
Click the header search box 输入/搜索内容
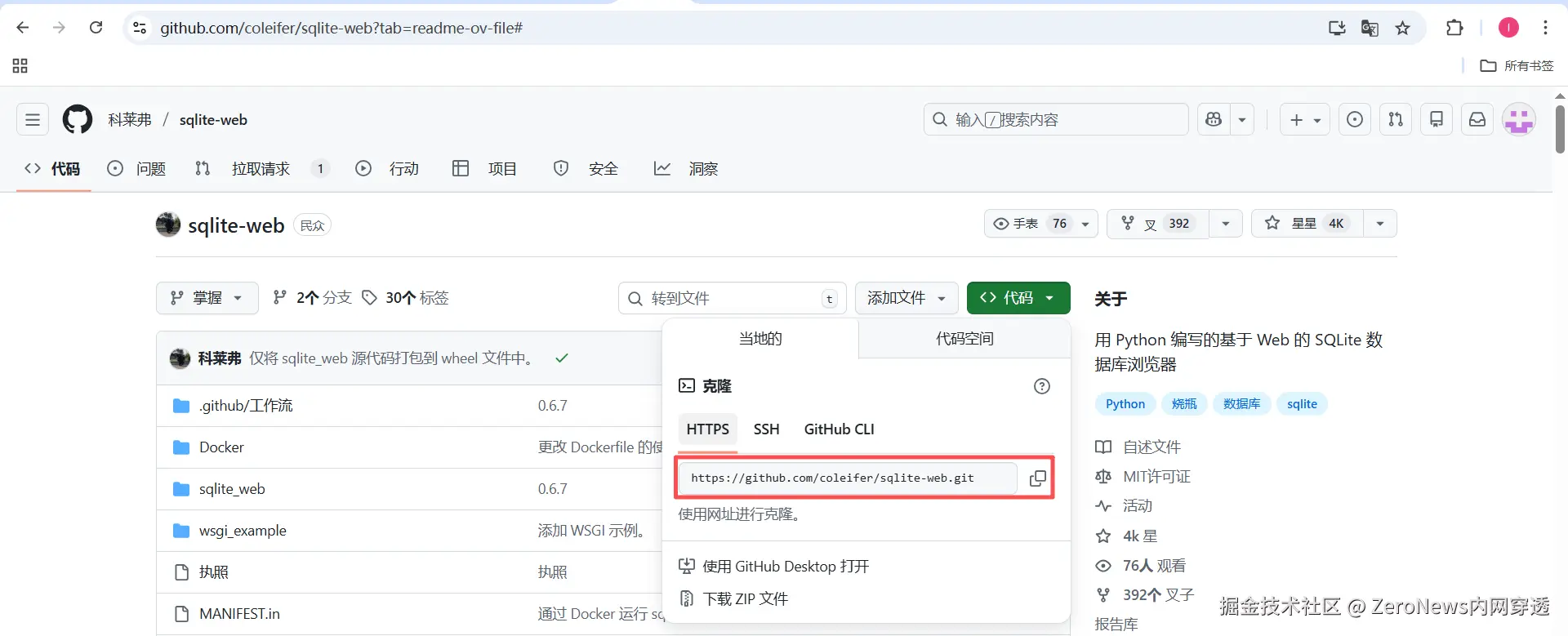pyautogui.click(x=1056, y=120)
